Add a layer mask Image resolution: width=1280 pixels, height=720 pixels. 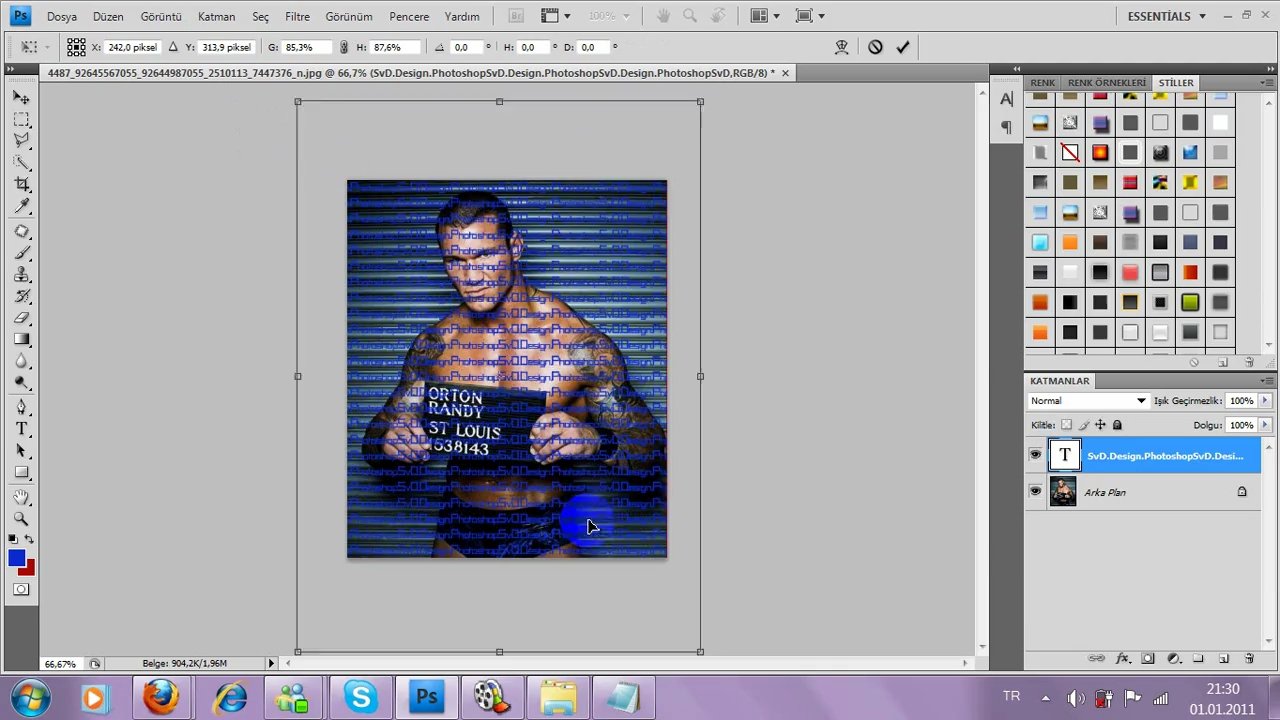(1148, 659)
